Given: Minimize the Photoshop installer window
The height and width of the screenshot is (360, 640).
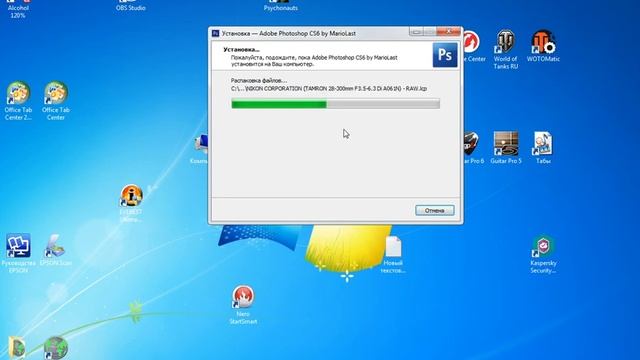Looking at the screenshot, I should tap(416, 31).
